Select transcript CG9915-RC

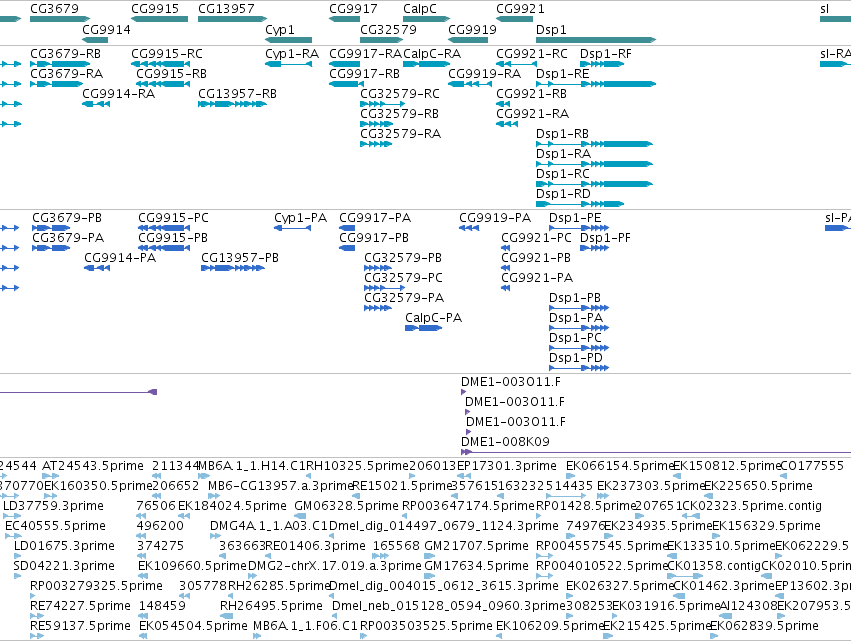tap(160, 64)
